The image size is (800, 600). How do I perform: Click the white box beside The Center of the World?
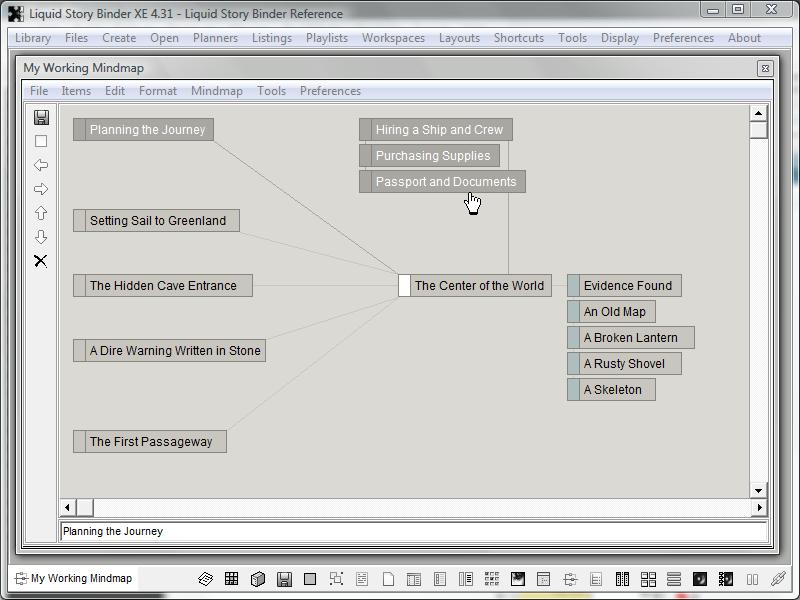(404, 286)
